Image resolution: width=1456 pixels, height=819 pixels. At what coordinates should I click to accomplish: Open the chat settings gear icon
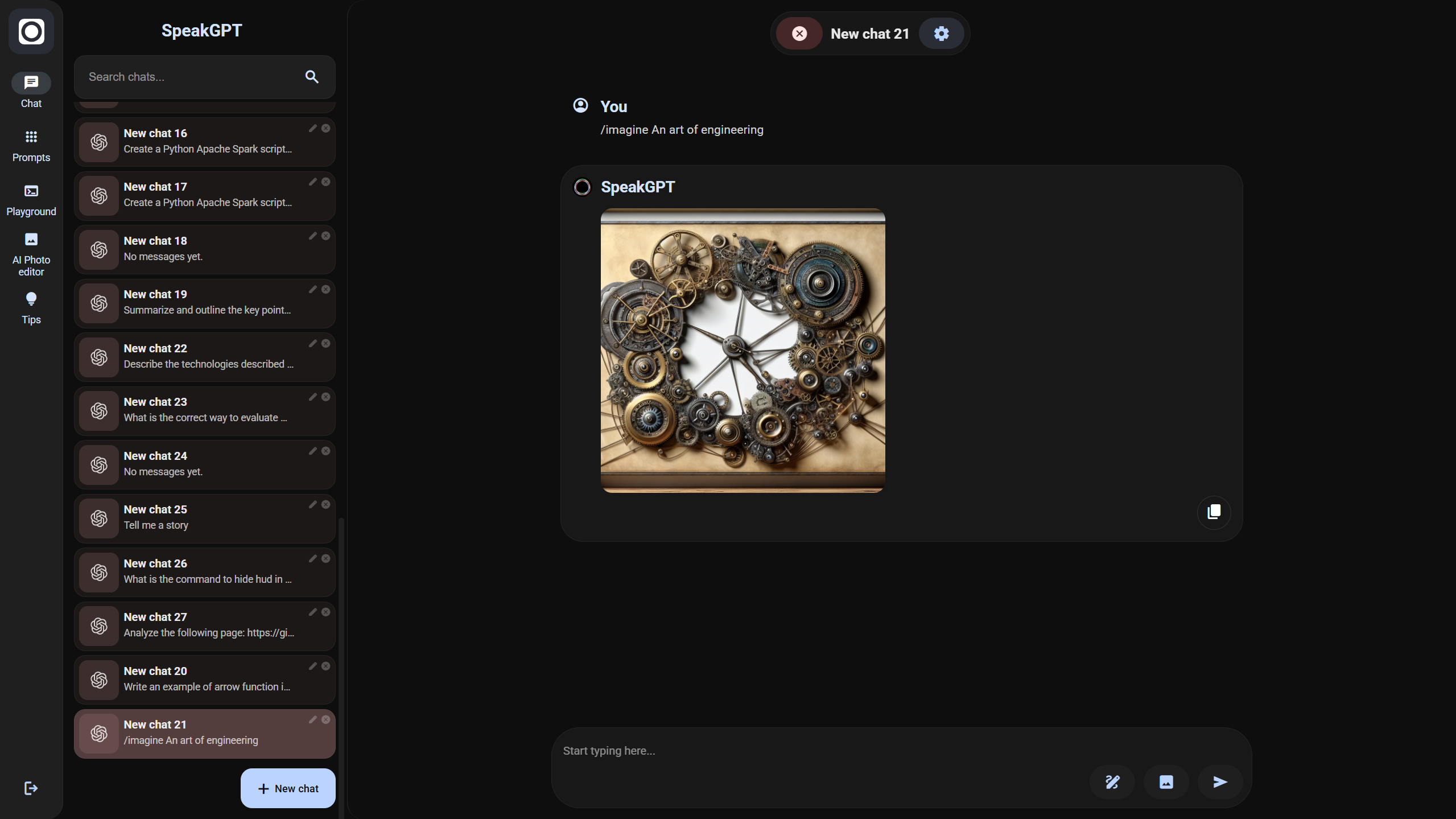pos(941,34)
